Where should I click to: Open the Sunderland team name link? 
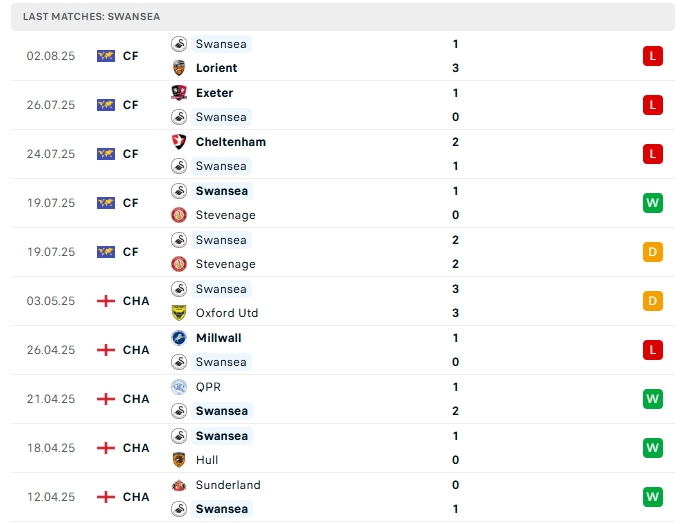click(228, 485)
